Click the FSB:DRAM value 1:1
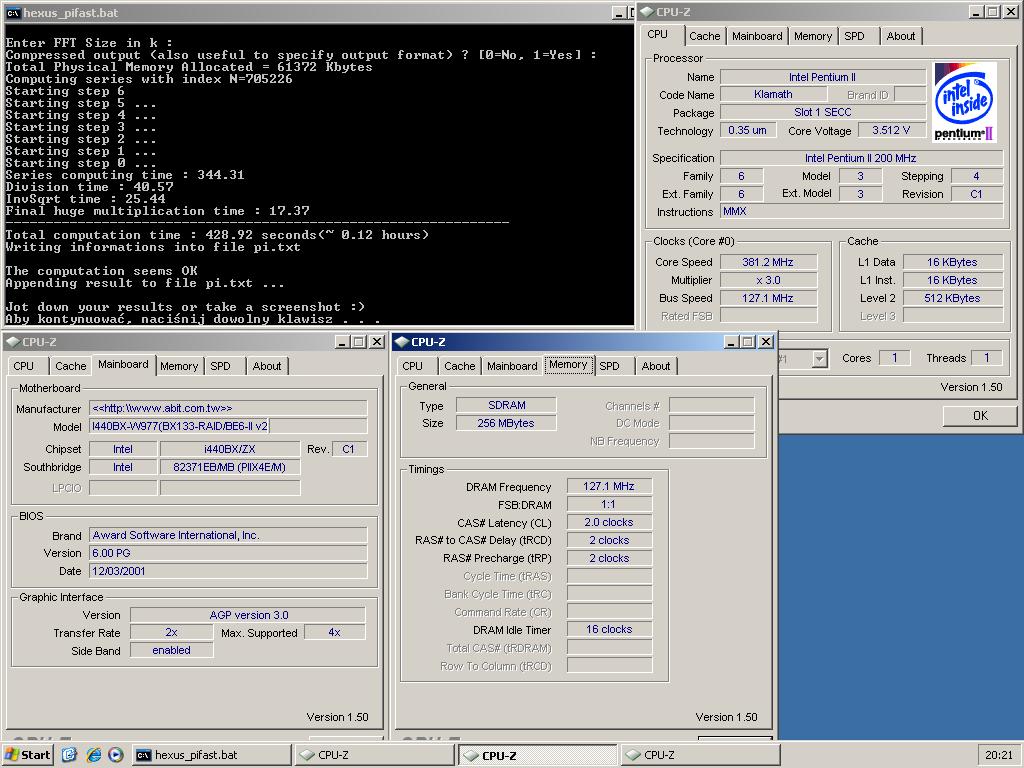1024x768 pixels. click(x=609, y=504)
